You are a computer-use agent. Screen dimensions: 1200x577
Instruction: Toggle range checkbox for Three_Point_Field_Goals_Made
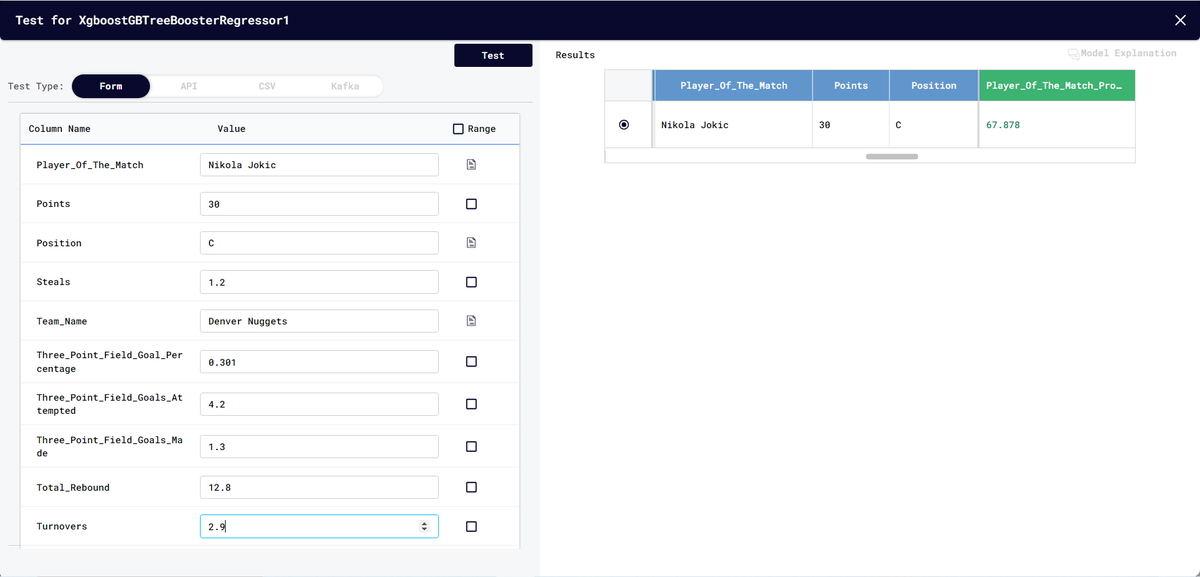471,447
